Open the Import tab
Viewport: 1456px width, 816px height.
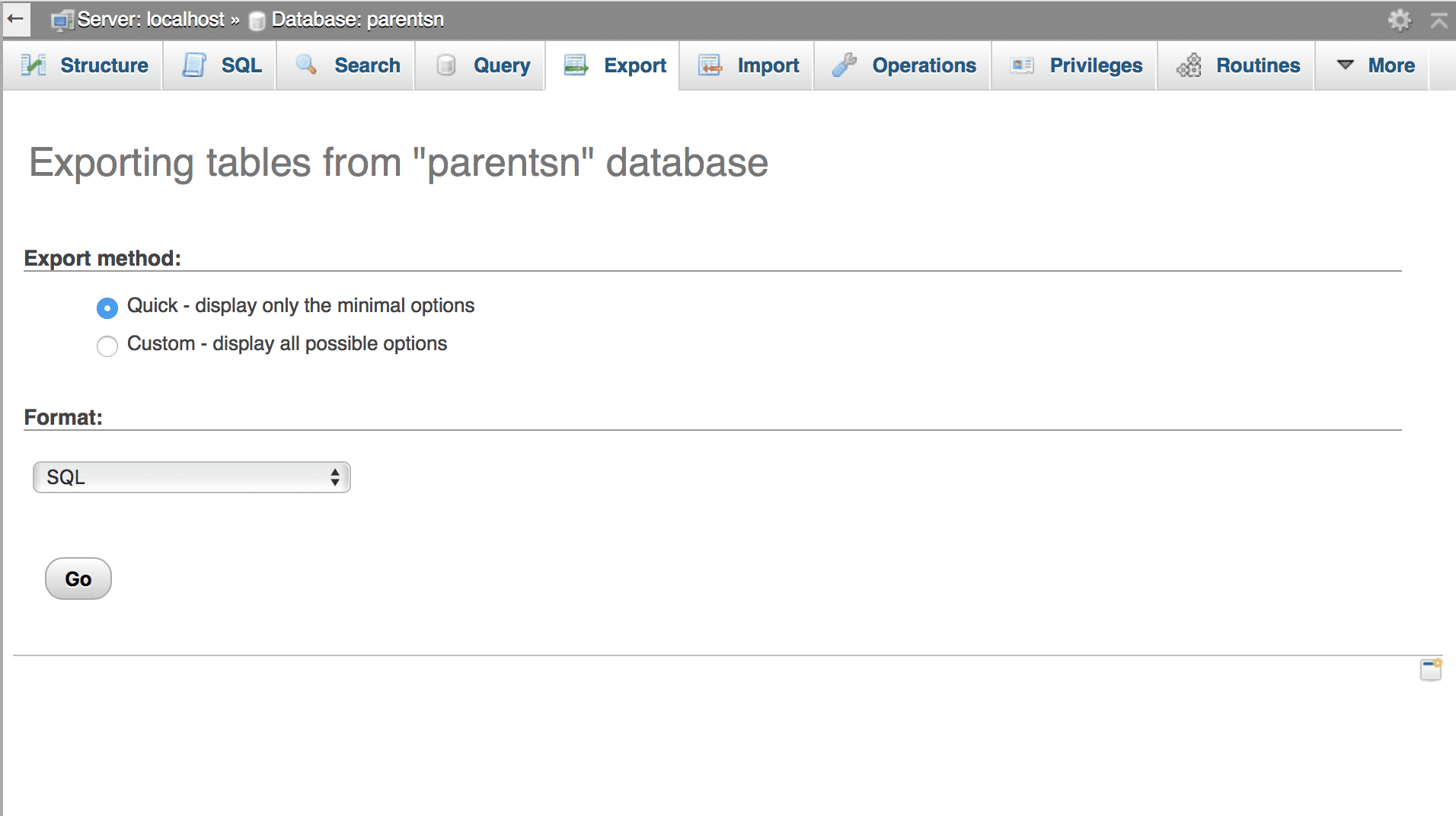(746, 65)
